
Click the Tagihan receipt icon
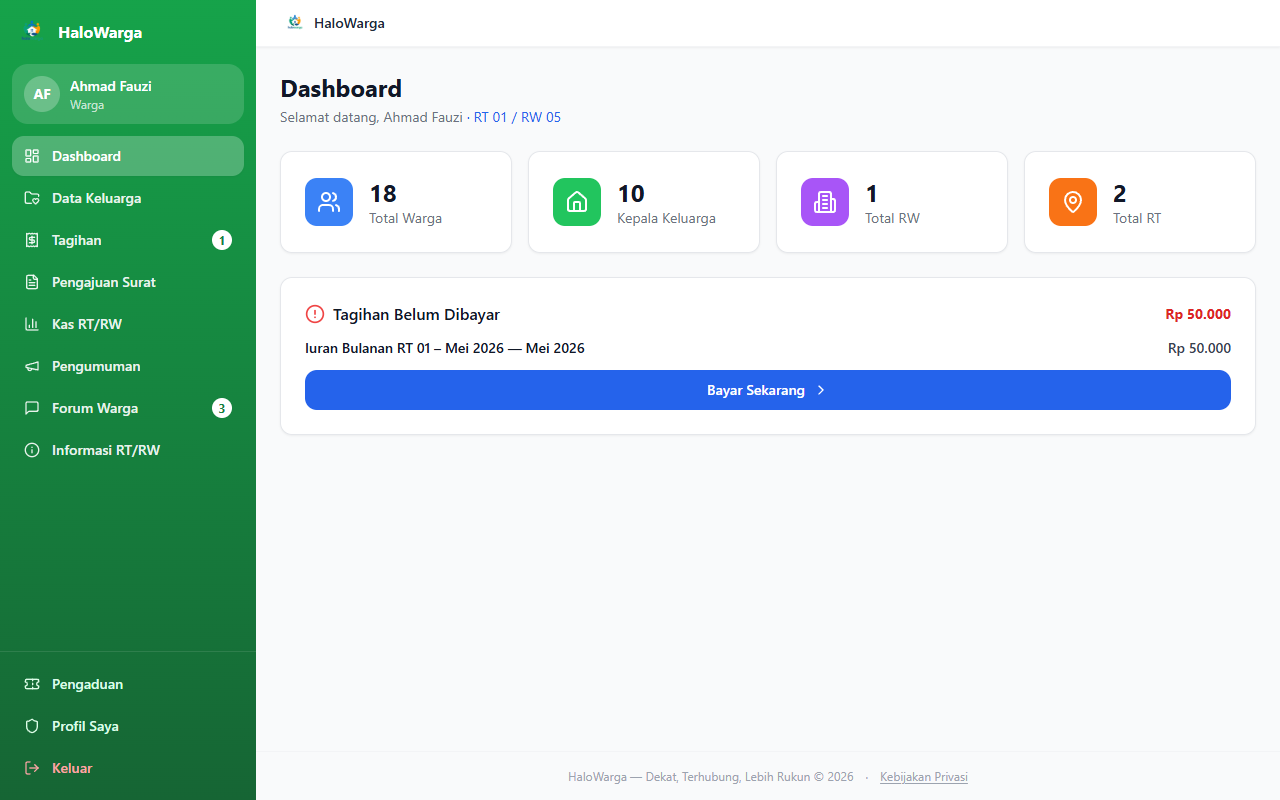(x=32, y=240)
